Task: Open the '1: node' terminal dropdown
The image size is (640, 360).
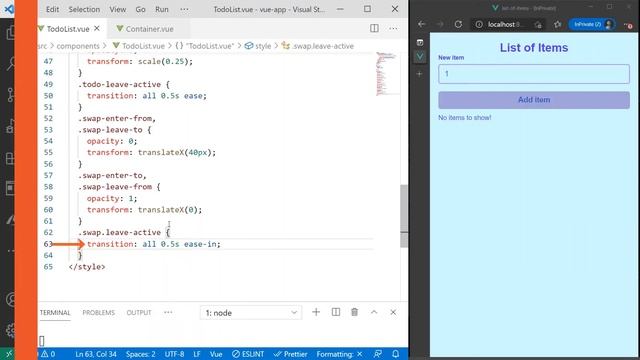Action: coord(251,313)
